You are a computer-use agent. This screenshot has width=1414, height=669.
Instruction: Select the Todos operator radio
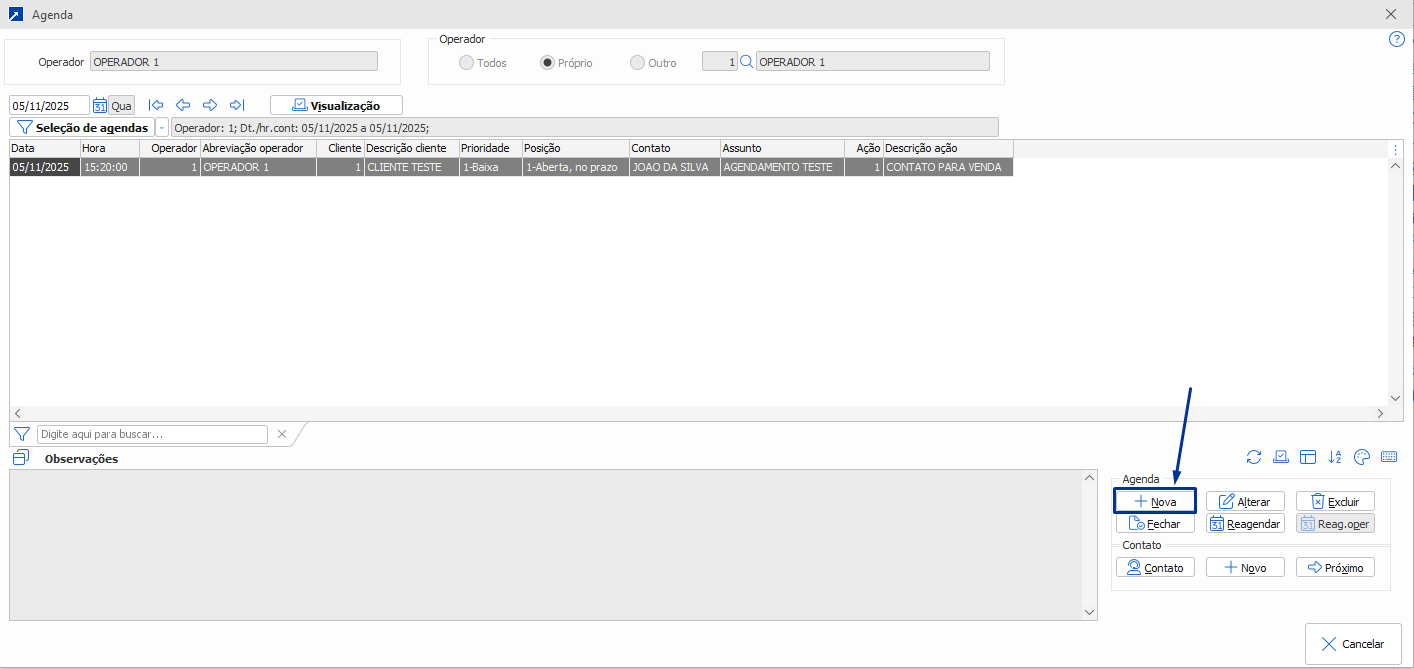point(466,62)
